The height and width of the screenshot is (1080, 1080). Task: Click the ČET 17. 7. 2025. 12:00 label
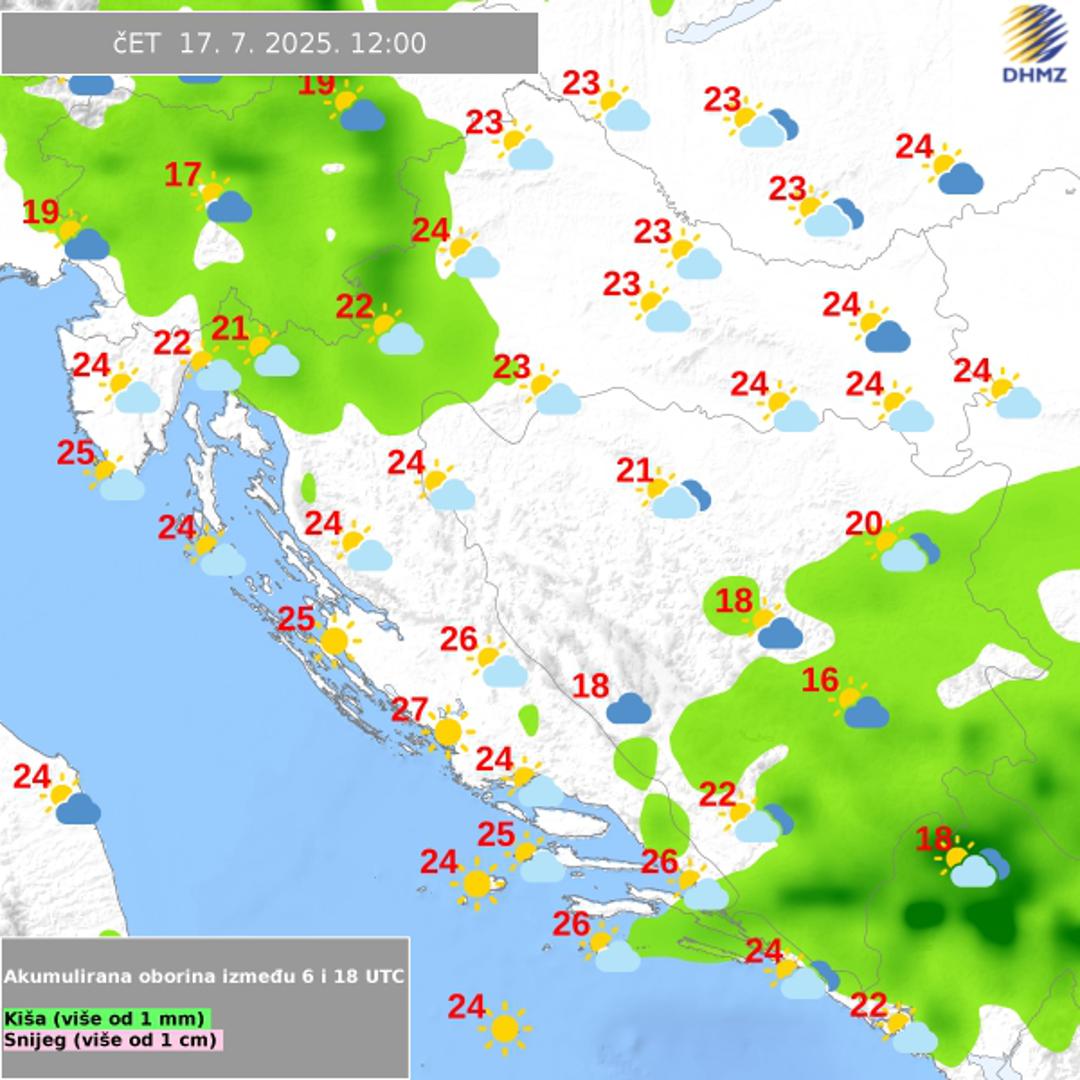tap(269, 43)
